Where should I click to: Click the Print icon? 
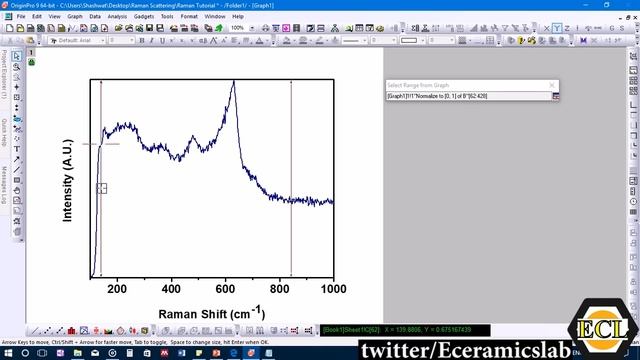265,28
